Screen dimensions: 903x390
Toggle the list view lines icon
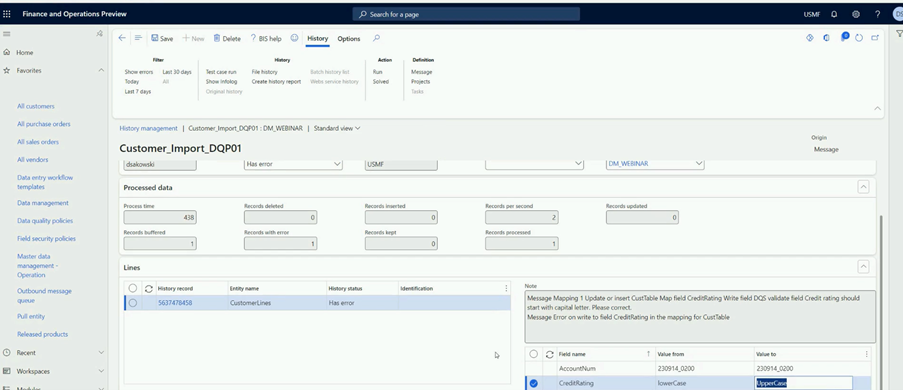click(138, 38)
